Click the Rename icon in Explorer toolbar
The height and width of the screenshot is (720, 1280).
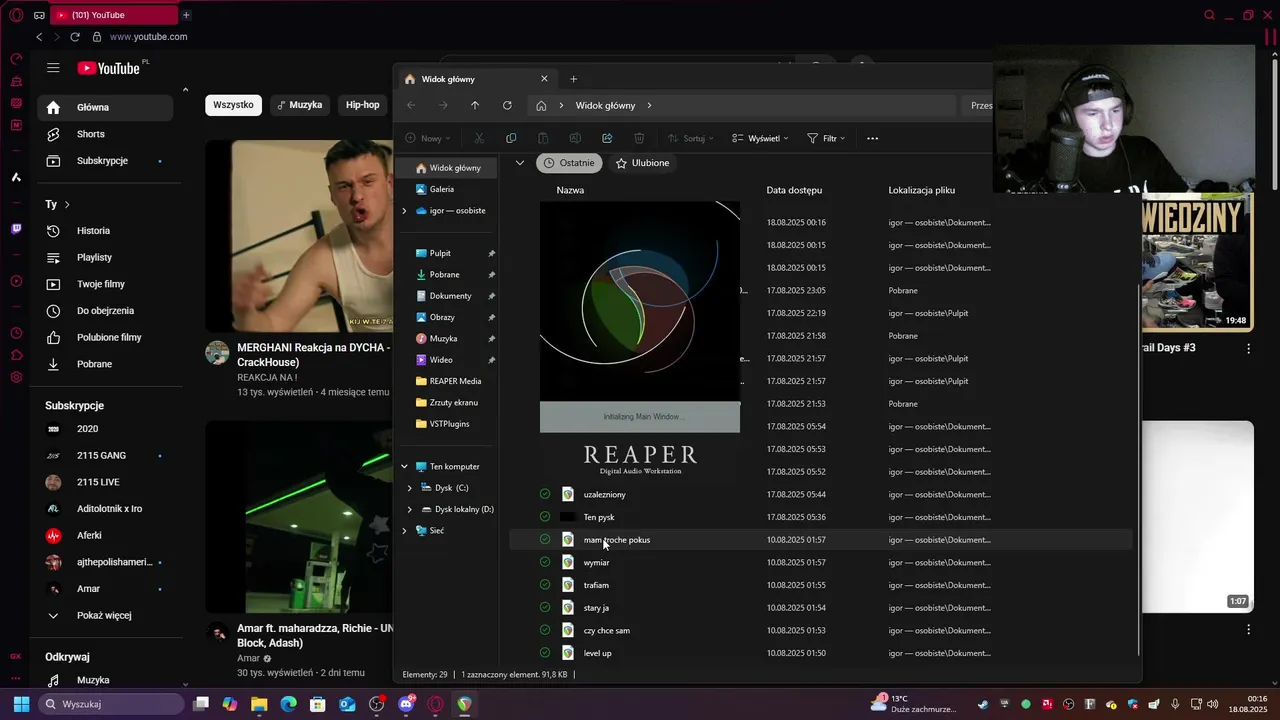(575, 138)
